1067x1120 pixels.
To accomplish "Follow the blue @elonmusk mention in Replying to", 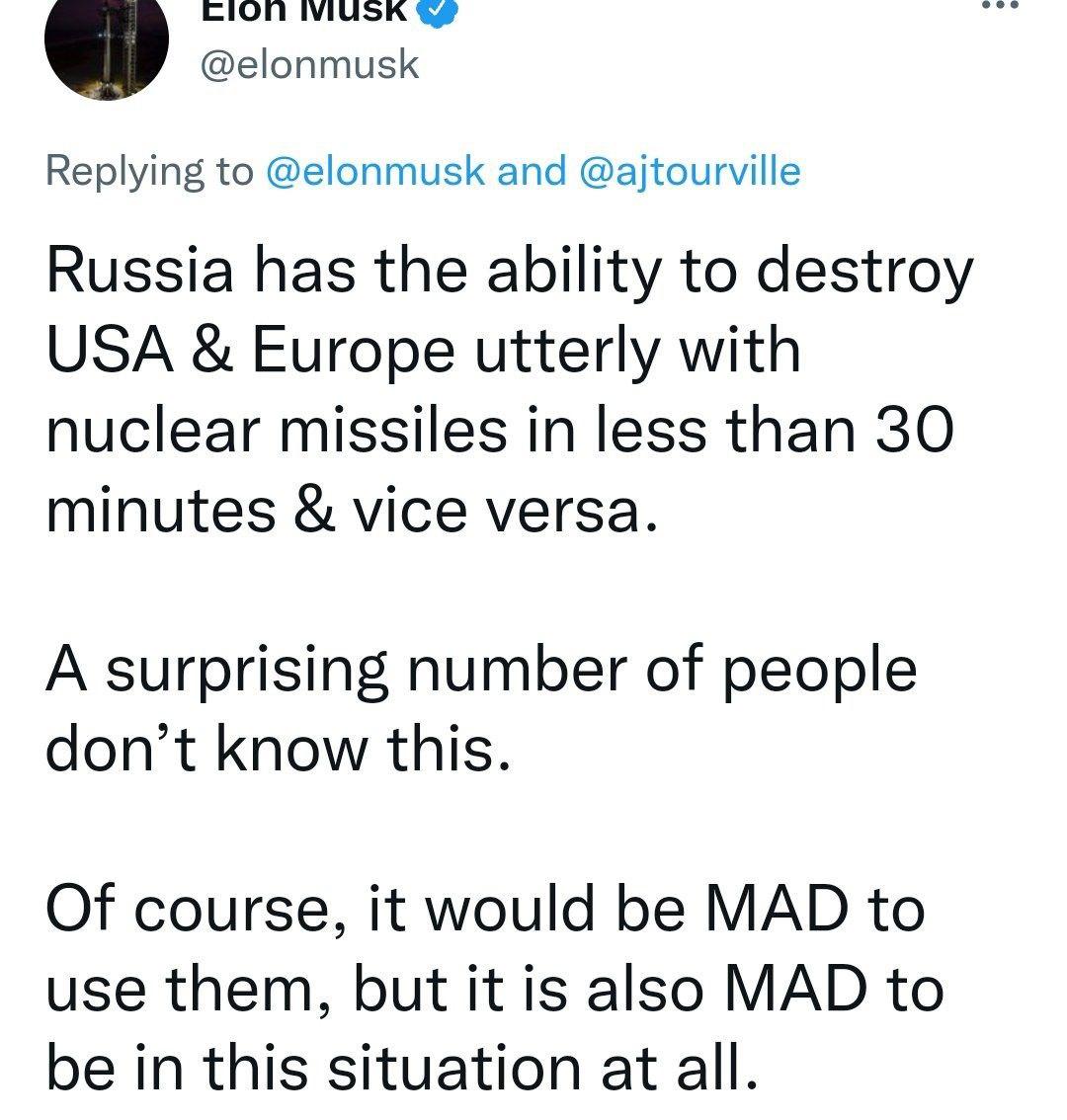I will coord(375,172).
